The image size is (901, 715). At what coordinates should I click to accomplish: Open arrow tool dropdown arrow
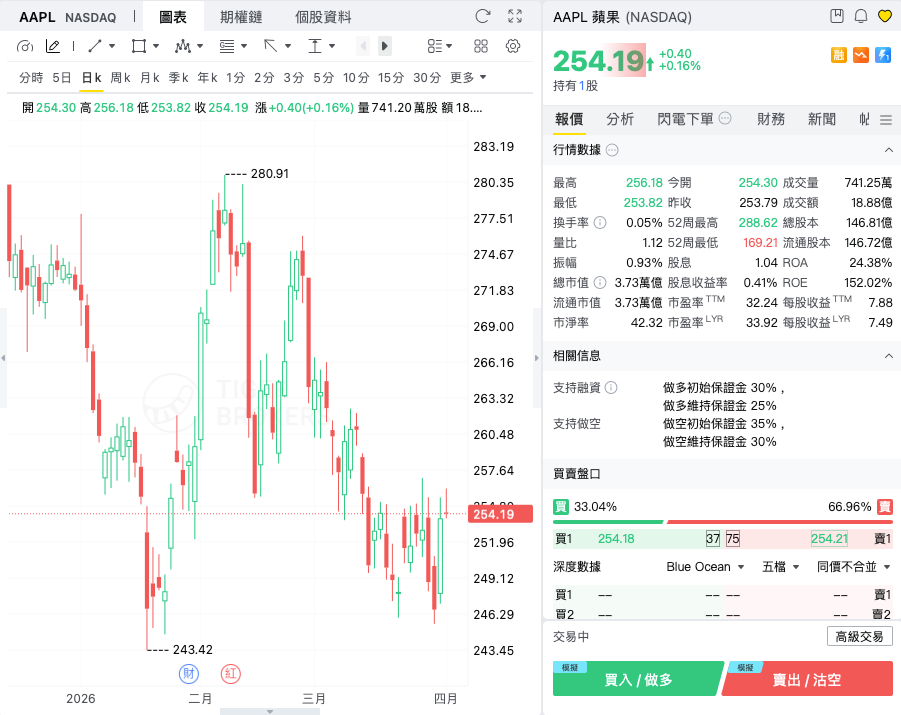(288, 46)
